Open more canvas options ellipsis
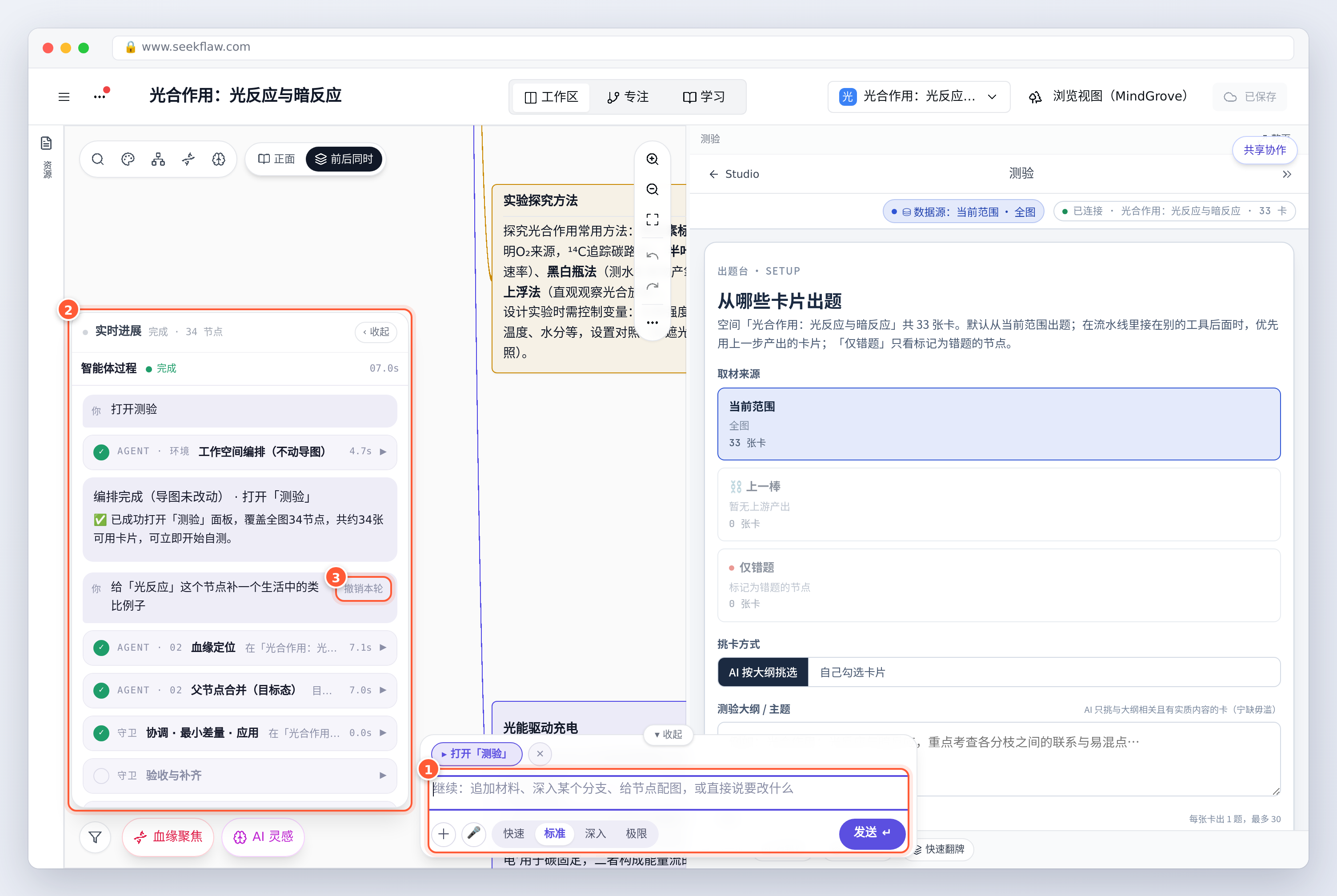The image size is (1337, 896). pos(652,322)
